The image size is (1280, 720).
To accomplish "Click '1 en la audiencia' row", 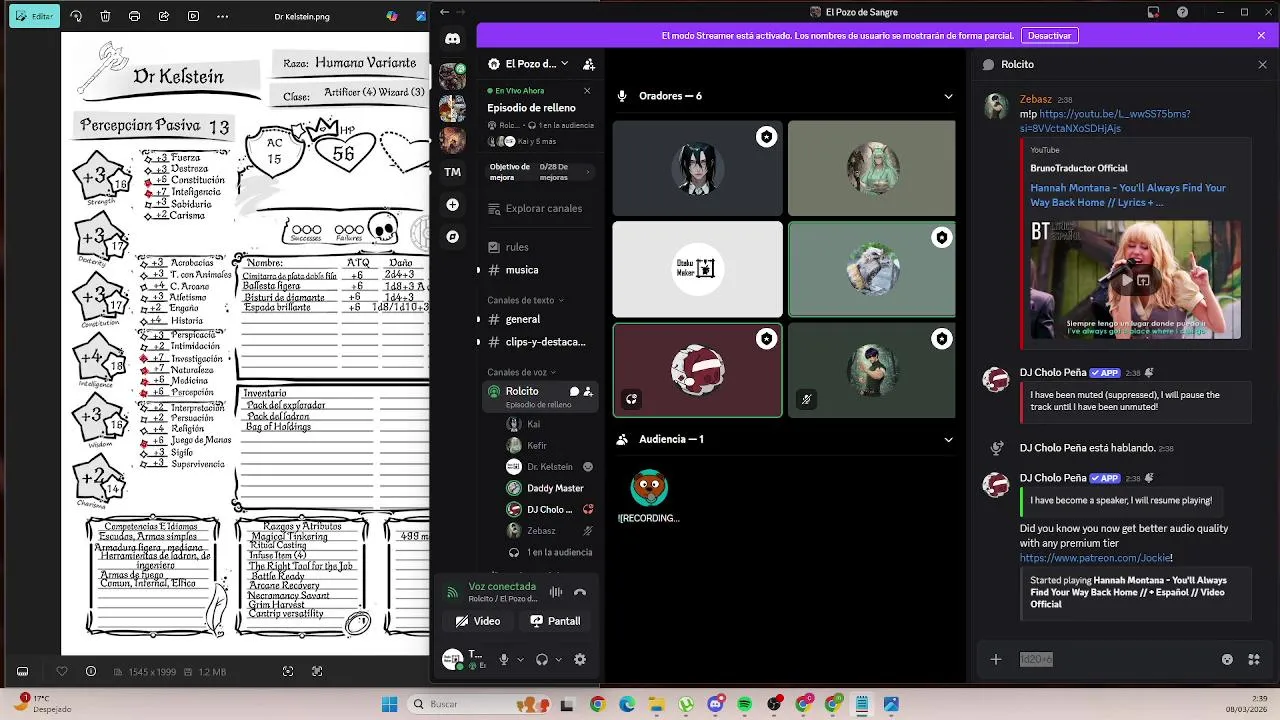I will (x=549, y=552).
